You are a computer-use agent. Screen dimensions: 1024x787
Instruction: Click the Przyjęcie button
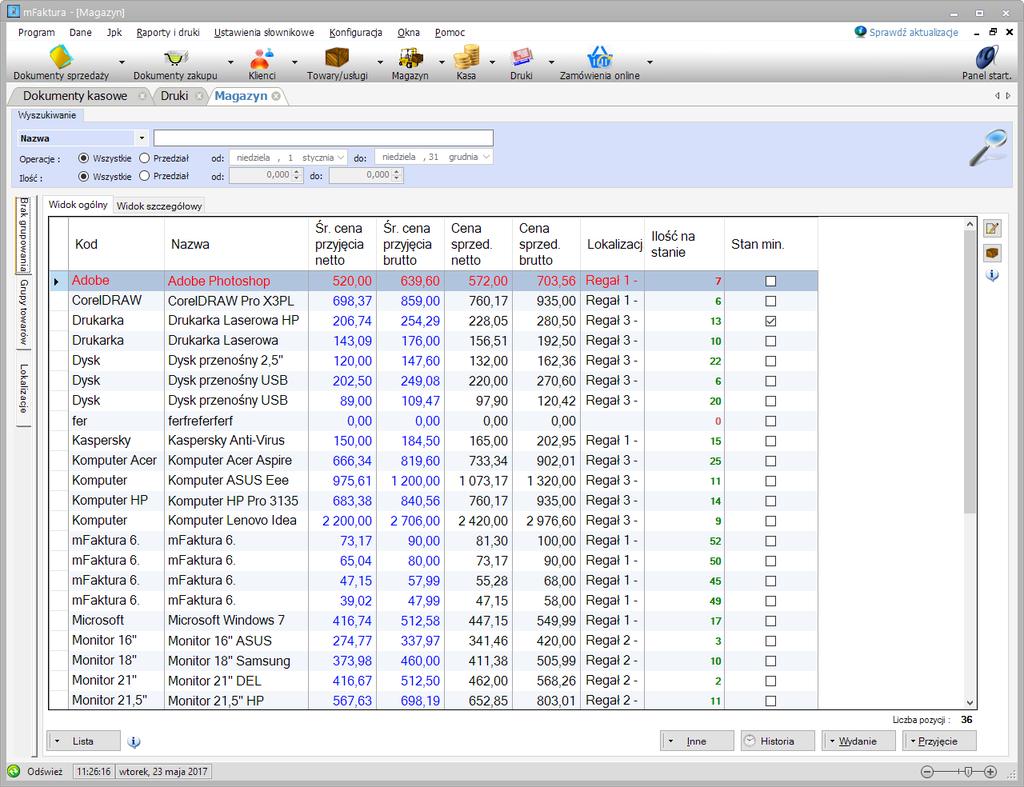pyautogui.click(x=939, y=741)
